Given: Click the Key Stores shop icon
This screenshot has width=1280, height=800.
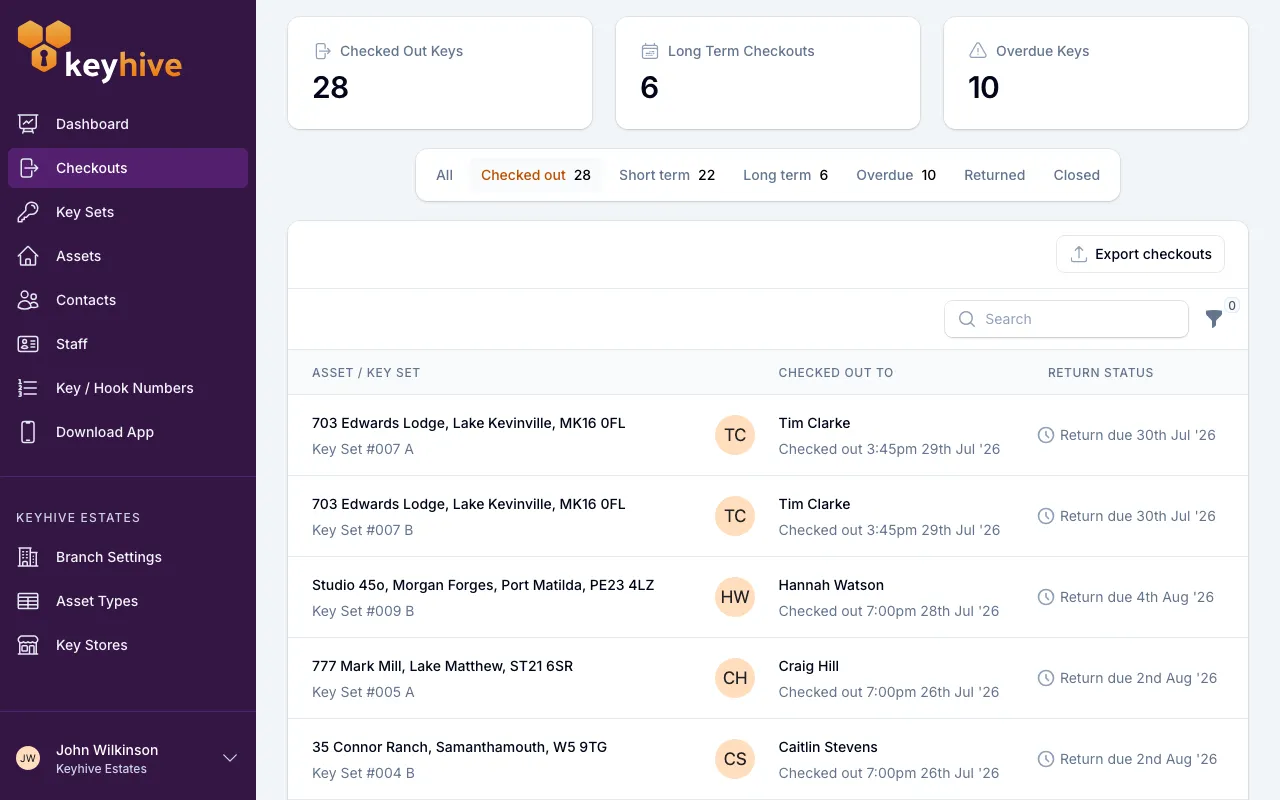Looking at the screenshot, I should pyautogui.click(x=28, y=645).
